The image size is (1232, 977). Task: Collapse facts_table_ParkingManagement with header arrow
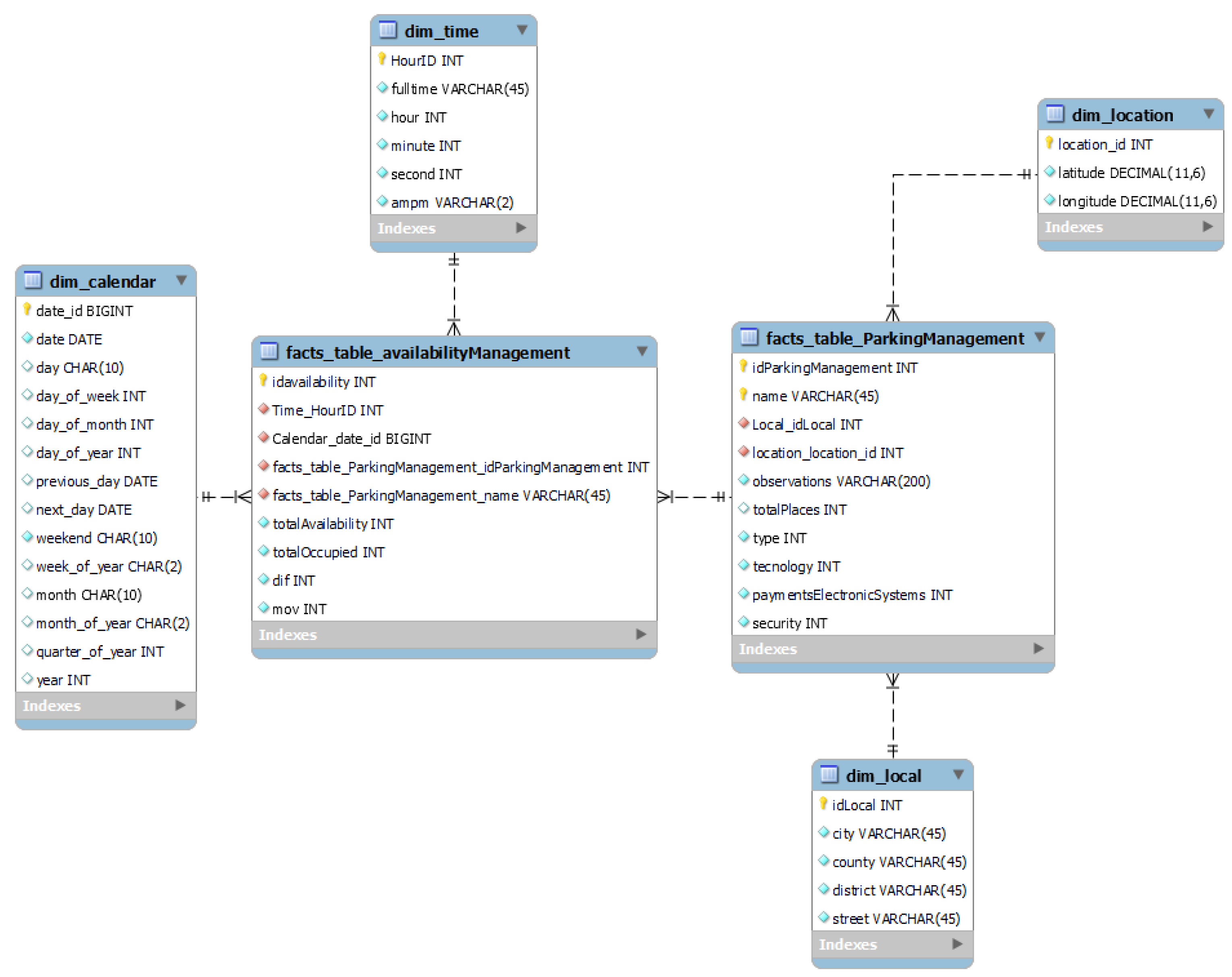coord(1039,337)
